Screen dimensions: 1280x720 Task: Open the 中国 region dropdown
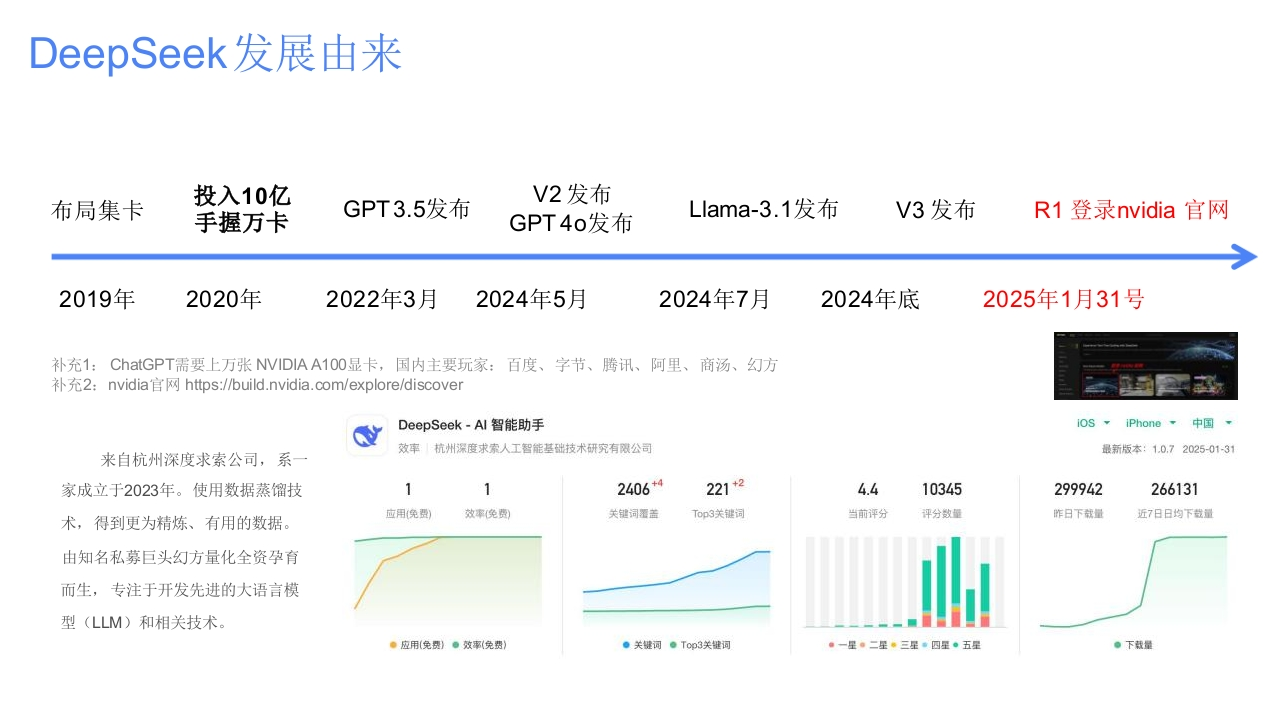pos(1212,423)
